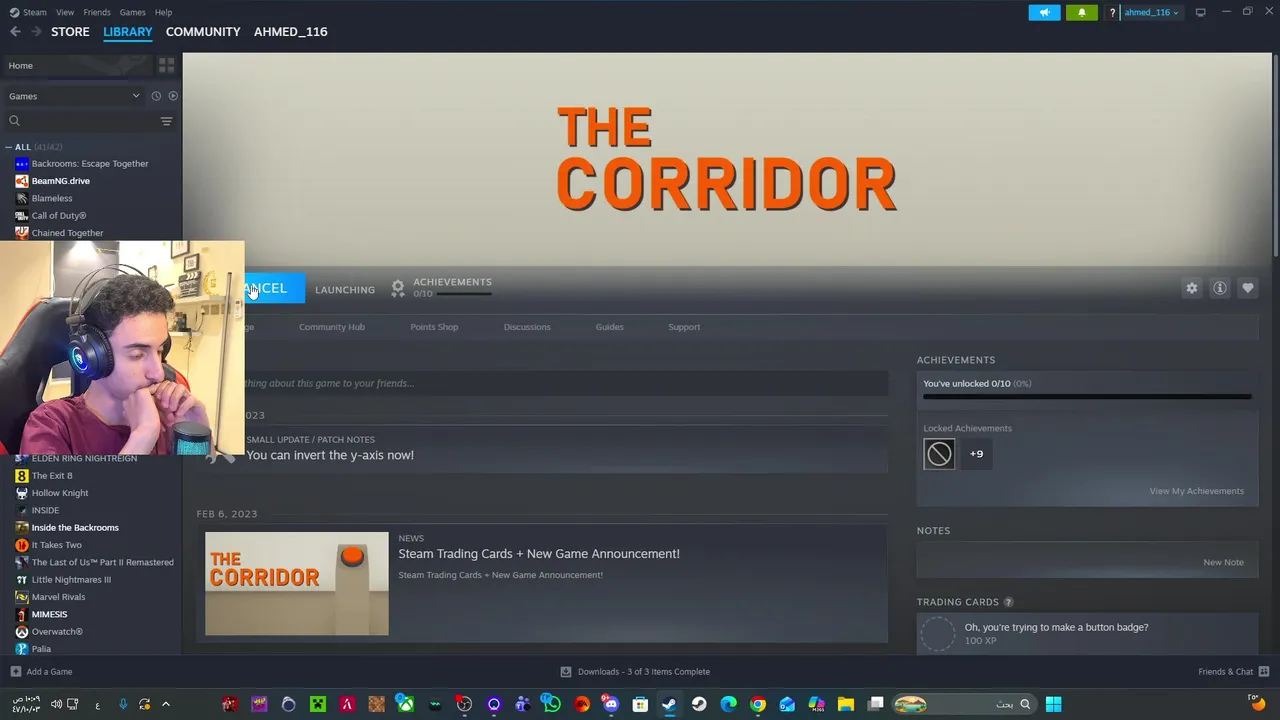
Task: Open 'You can invert the y-axis now!' post
Action: (330, 455)
